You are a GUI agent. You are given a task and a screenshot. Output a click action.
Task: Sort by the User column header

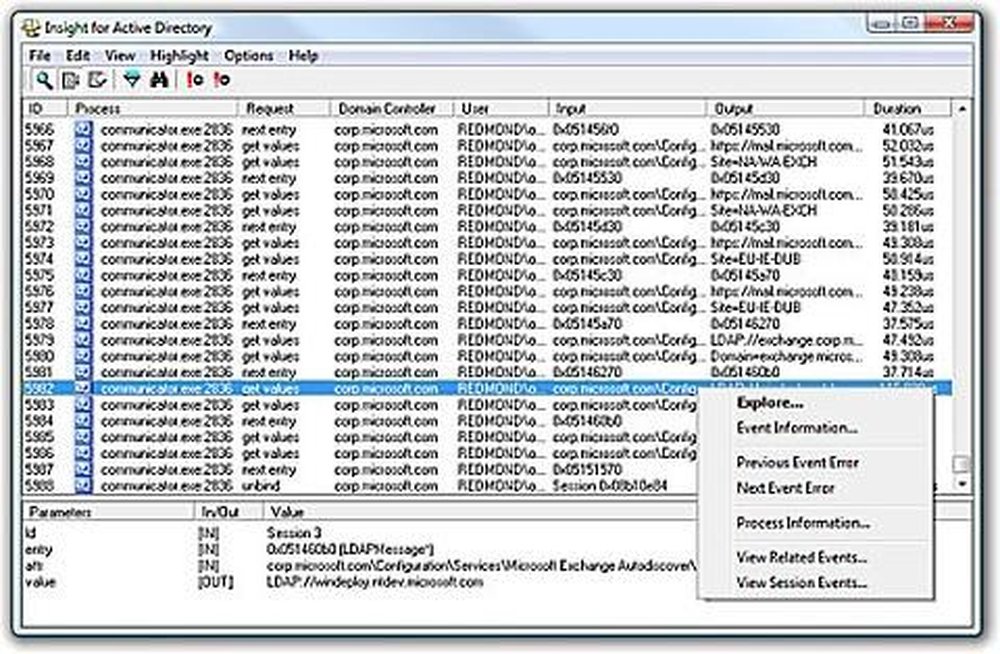tap(501, 108)
